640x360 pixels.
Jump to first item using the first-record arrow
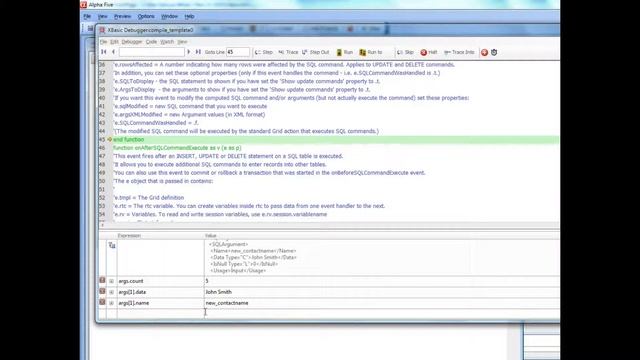104,52
